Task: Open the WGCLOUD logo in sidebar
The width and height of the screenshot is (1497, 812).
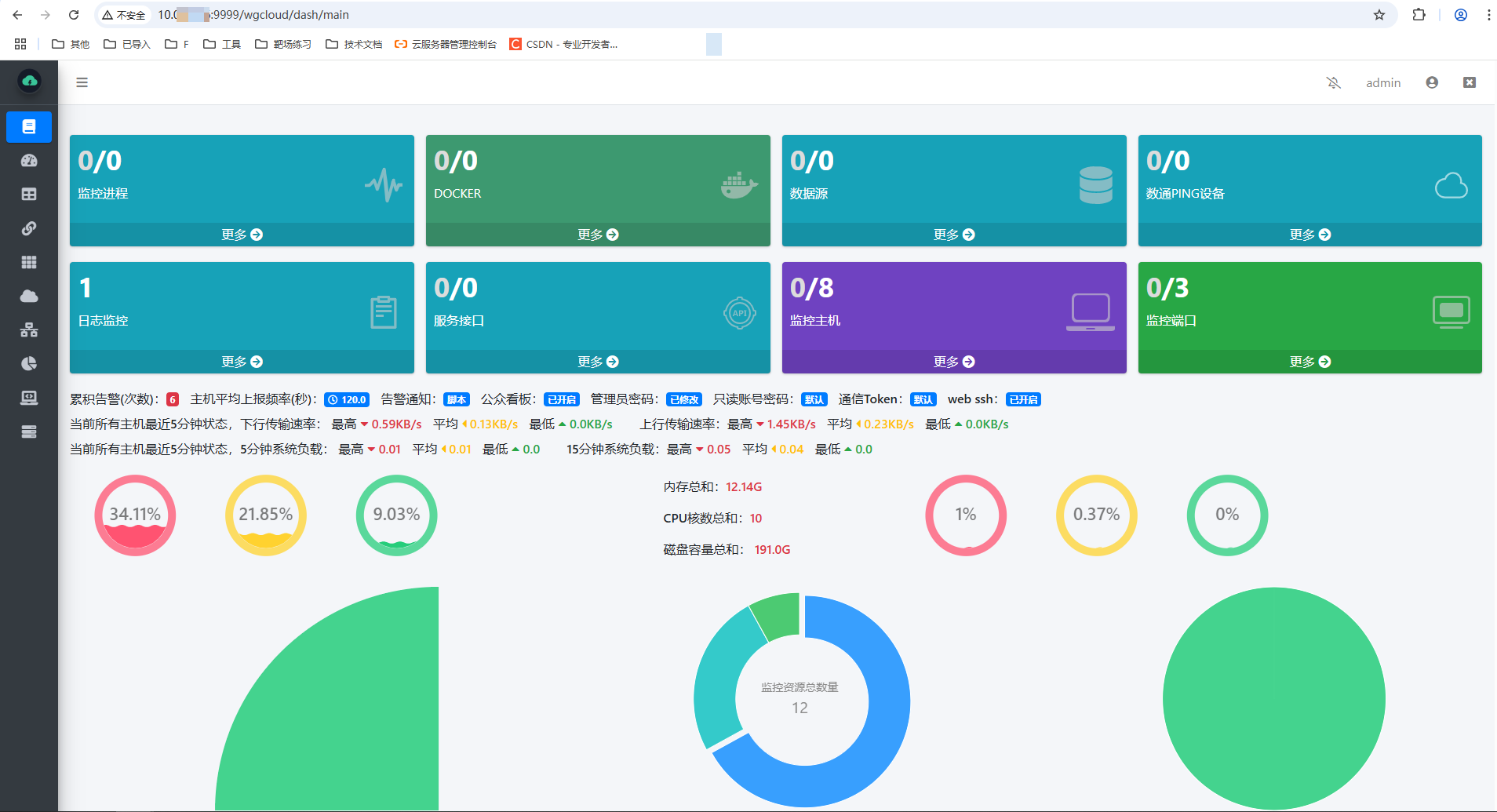Action: pyautogui.click(x=29, y=81)
